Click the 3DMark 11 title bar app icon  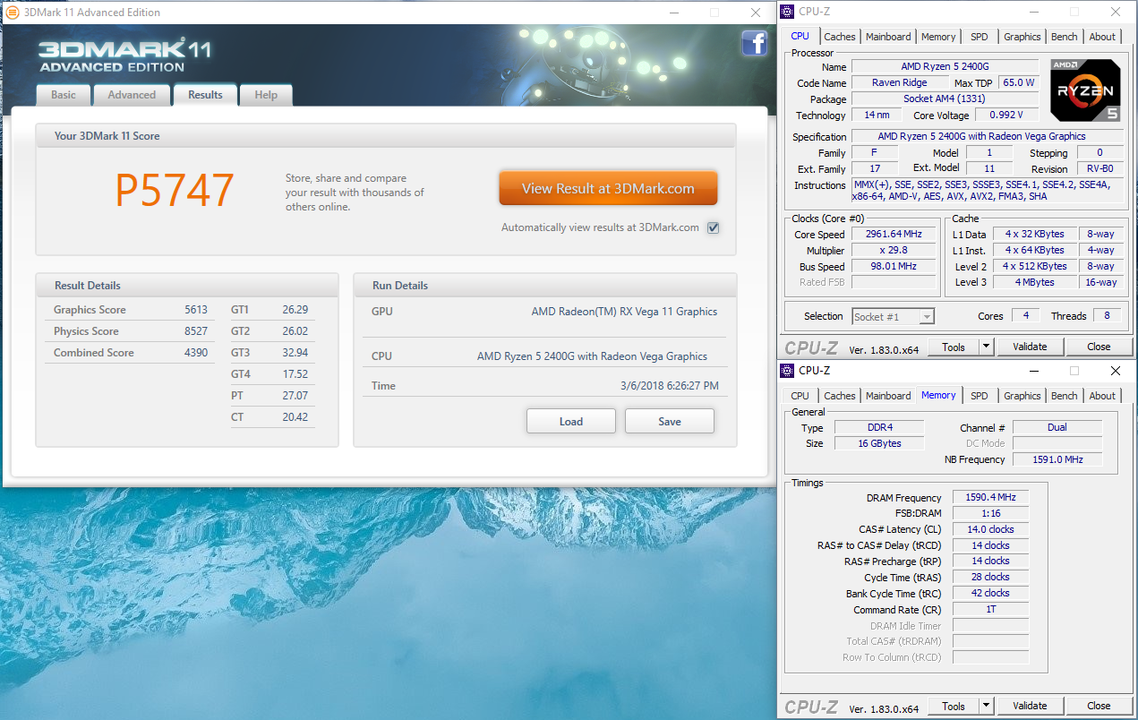[x=12, y=12]
